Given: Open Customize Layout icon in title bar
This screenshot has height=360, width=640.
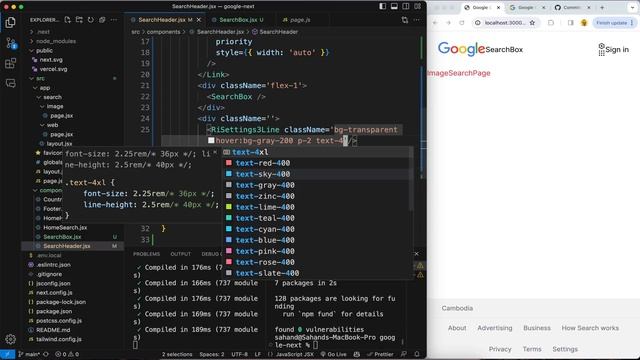Looking at the screenshot, I should click(x=418, y=6).
